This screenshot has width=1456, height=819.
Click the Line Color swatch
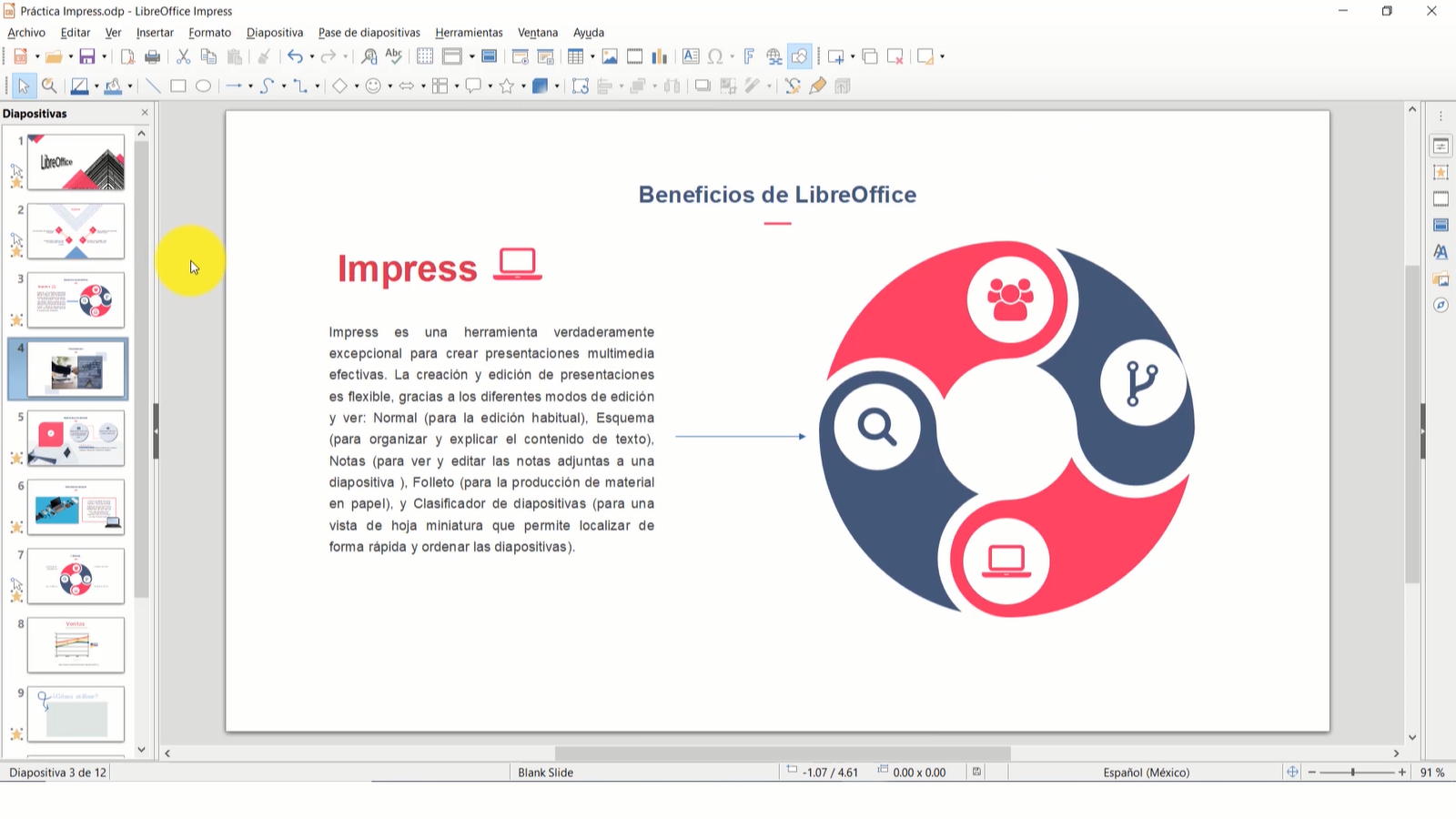(x=79, y=86)
